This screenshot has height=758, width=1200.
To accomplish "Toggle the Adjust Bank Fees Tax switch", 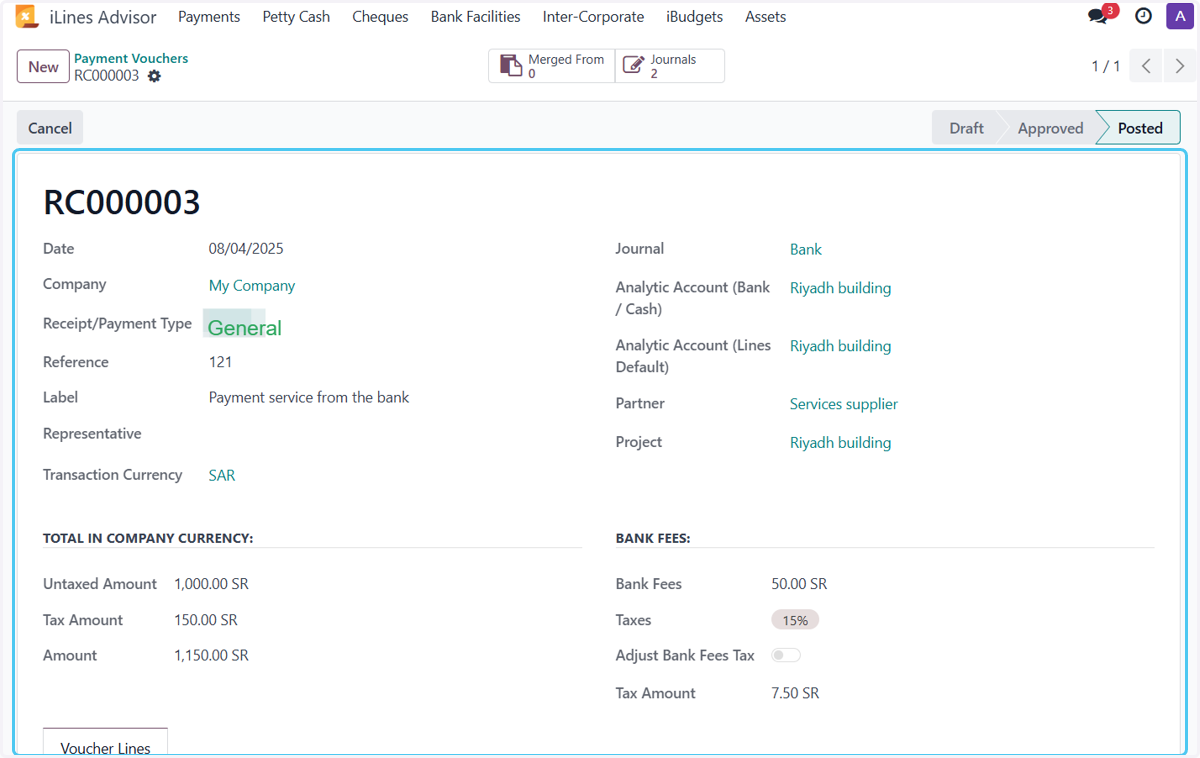I will point(786,656).
